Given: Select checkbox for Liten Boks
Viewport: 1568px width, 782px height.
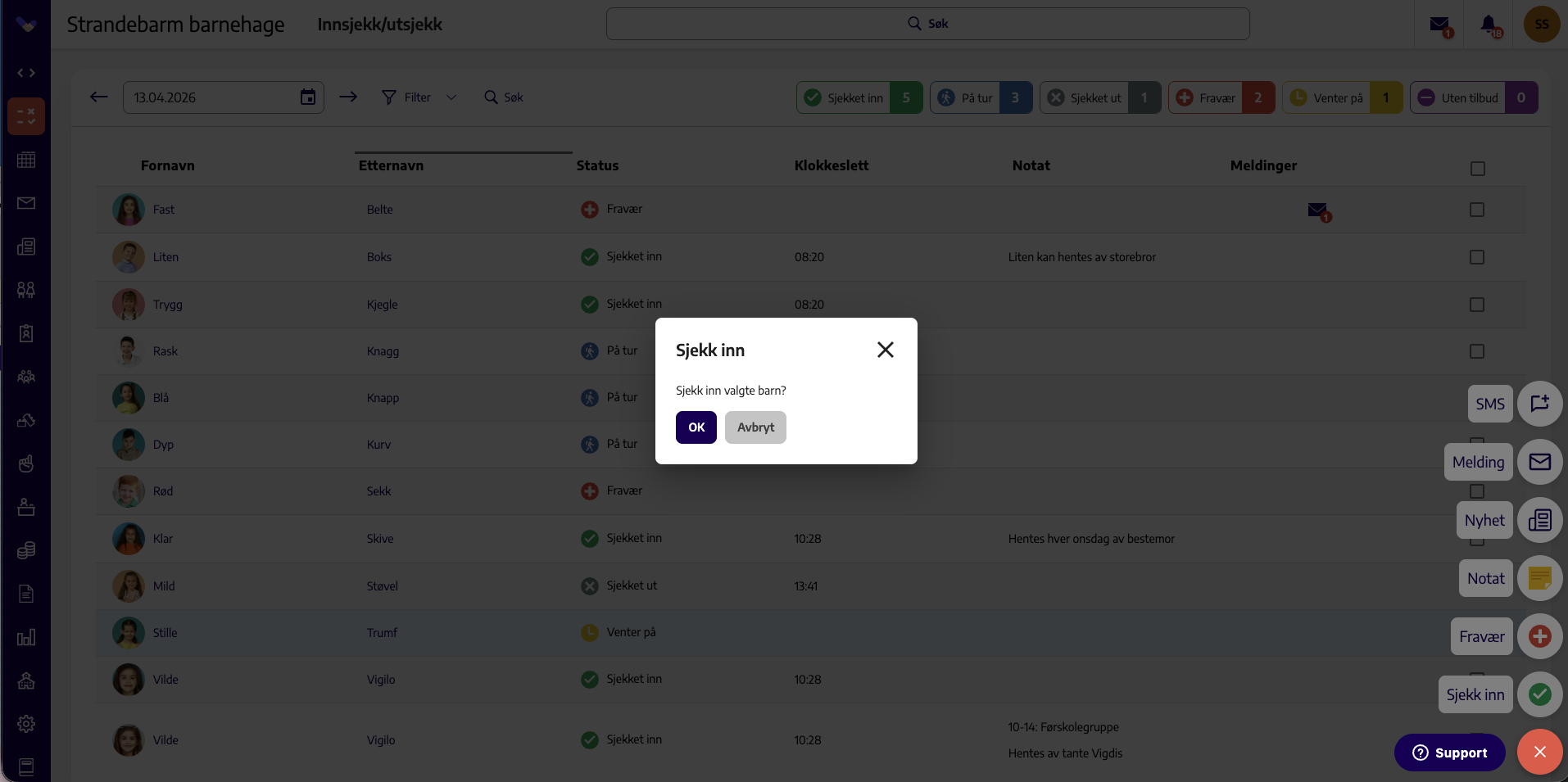Looking at the screenshot, I should [1476, 257].
